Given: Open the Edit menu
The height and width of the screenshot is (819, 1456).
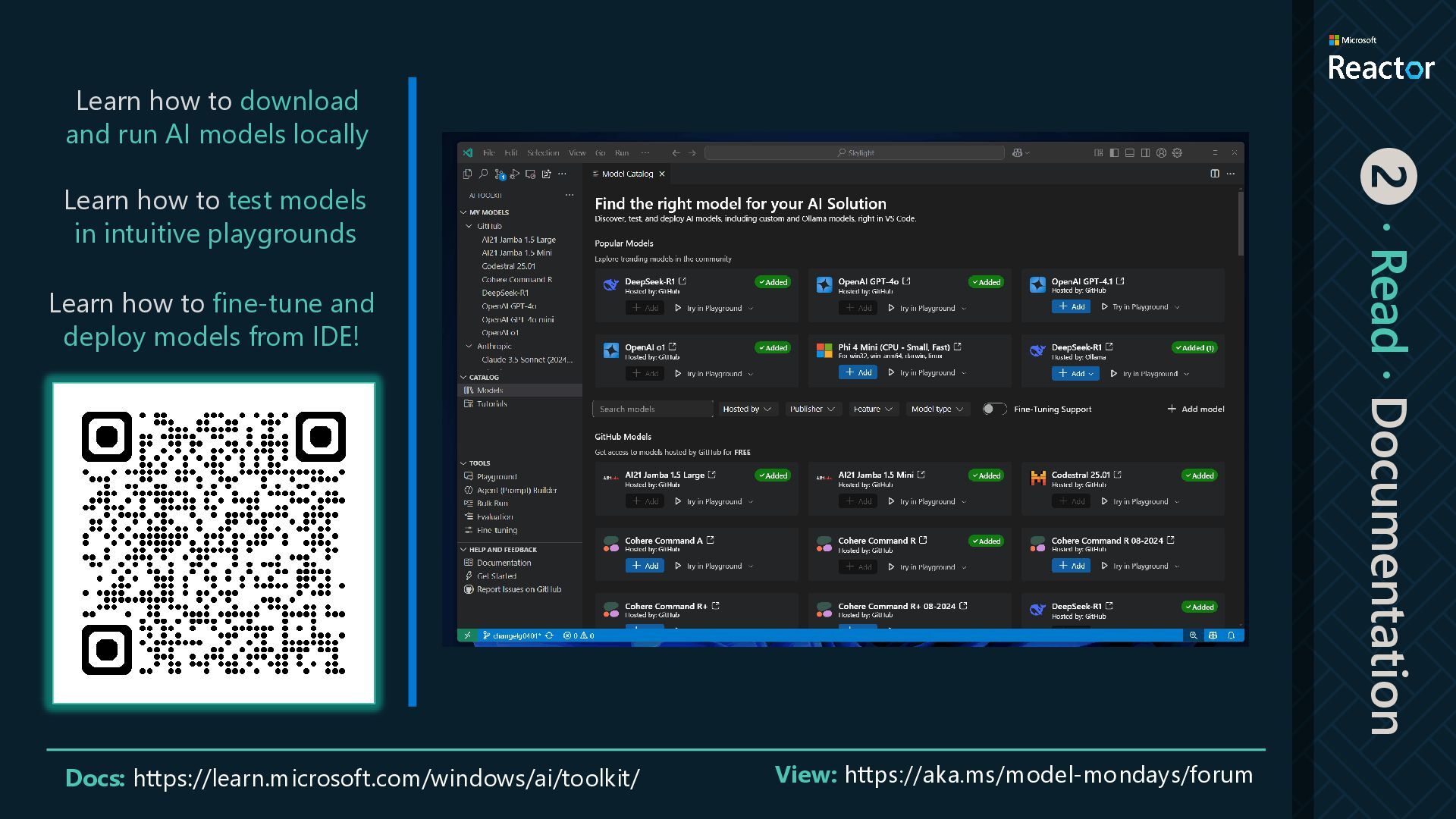Looking at the screenshot, I should coord(510,152).
